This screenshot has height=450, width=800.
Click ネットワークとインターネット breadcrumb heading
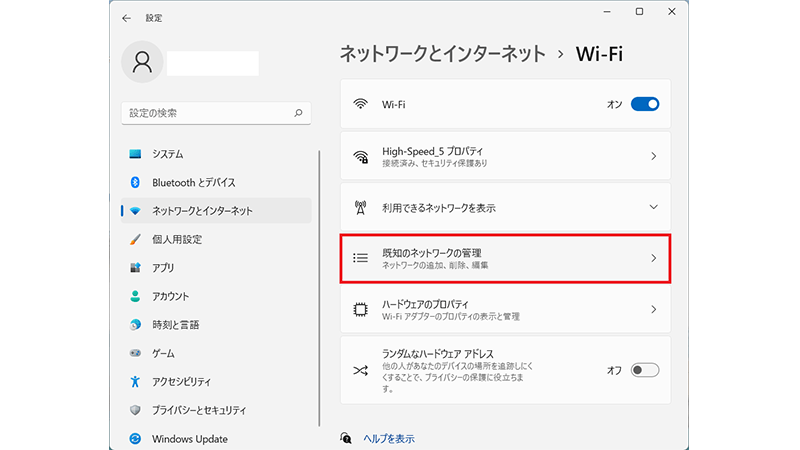tap(443, 53)
